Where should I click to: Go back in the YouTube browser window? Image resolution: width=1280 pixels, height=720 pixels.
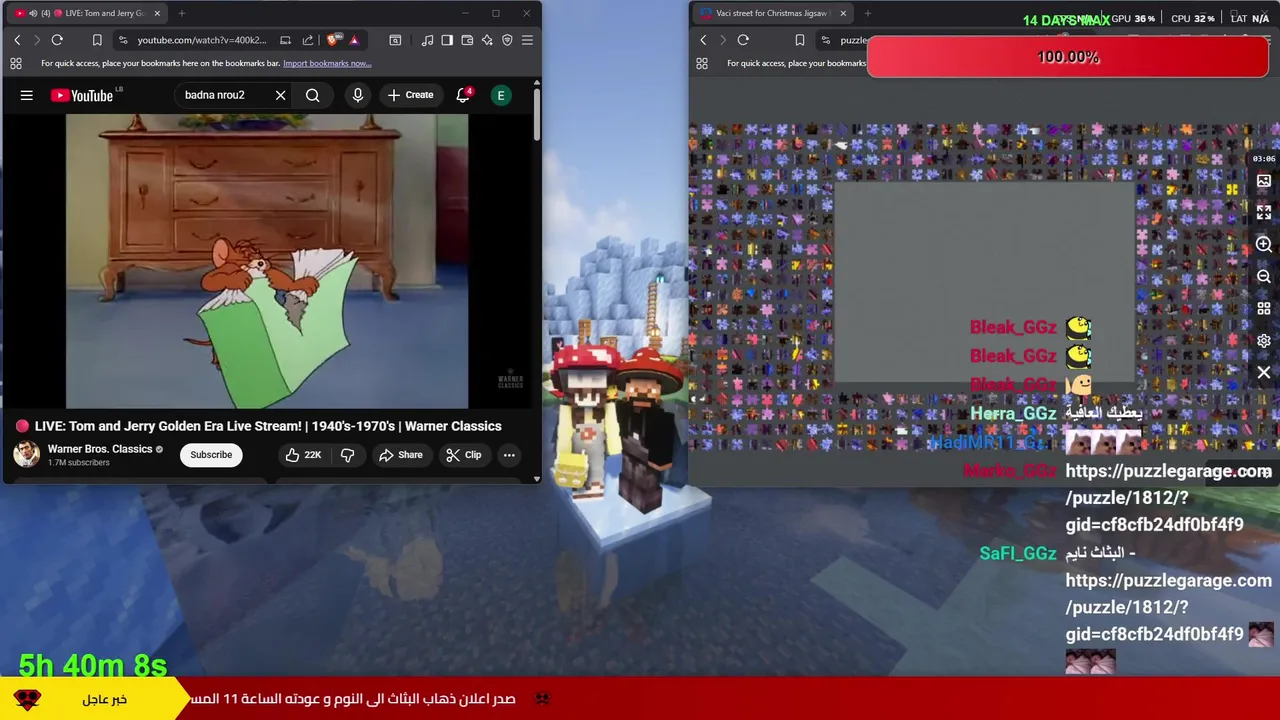(17, 40)
